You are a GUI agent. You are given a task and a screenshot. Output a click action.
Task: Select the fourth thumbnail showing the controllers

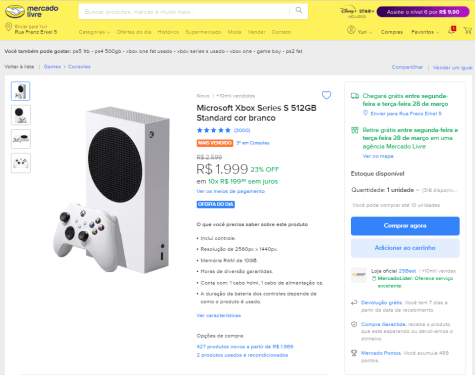21,163
